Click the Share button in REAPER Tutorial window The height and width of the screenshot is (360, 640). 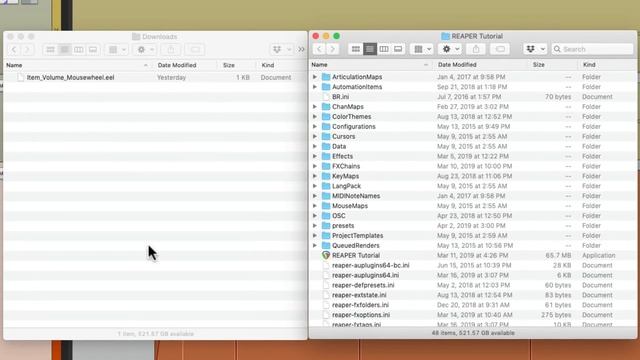click(x=476, y=49)
